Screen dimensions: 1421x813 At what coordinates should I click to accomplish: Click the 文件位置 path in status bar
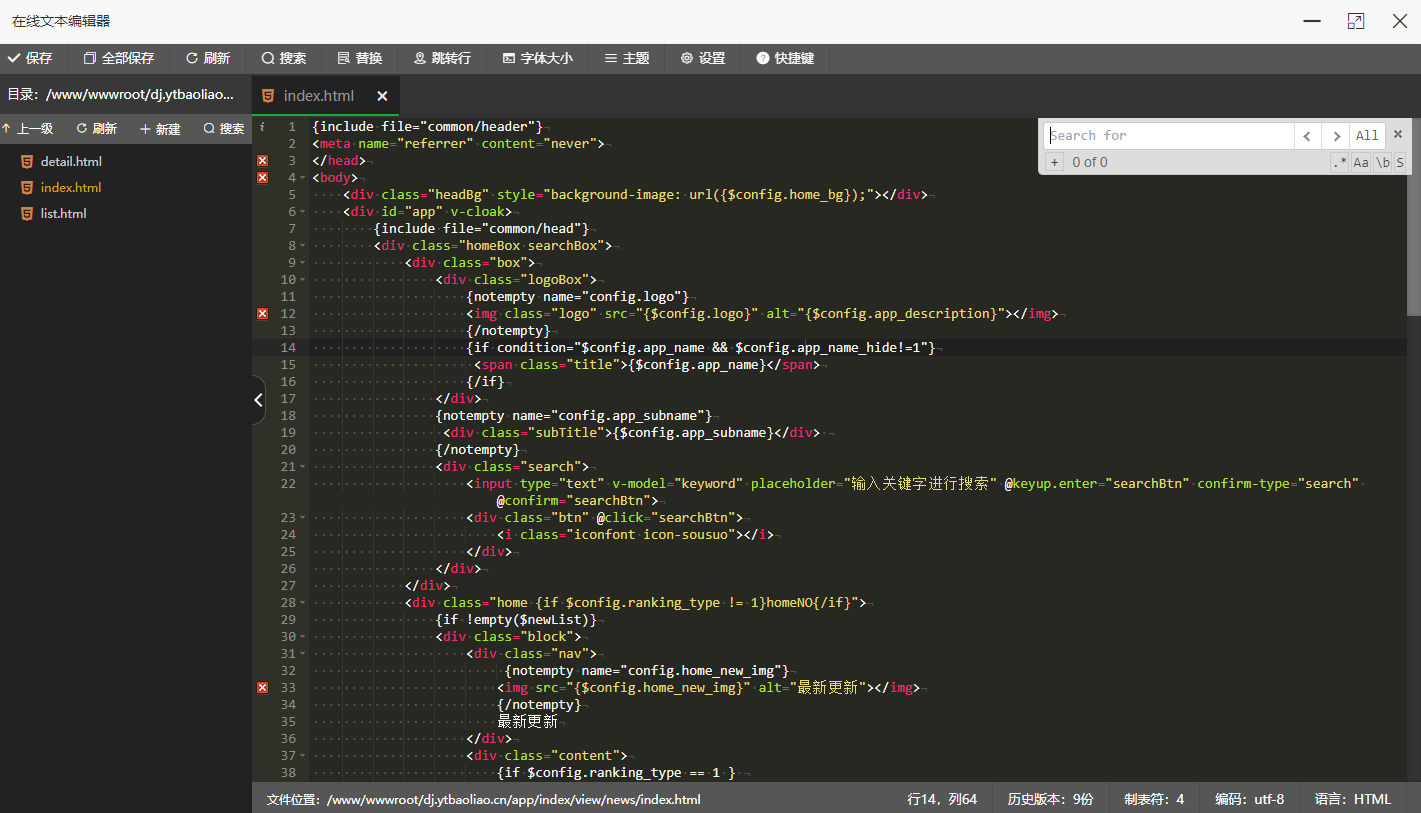(x=483, y=800)
